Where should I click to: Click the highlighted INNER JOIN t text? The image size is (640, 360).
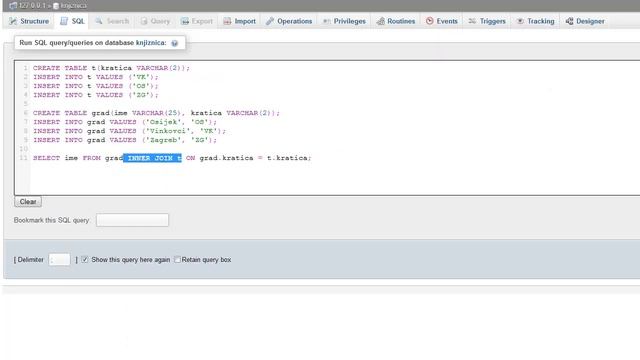153,158
